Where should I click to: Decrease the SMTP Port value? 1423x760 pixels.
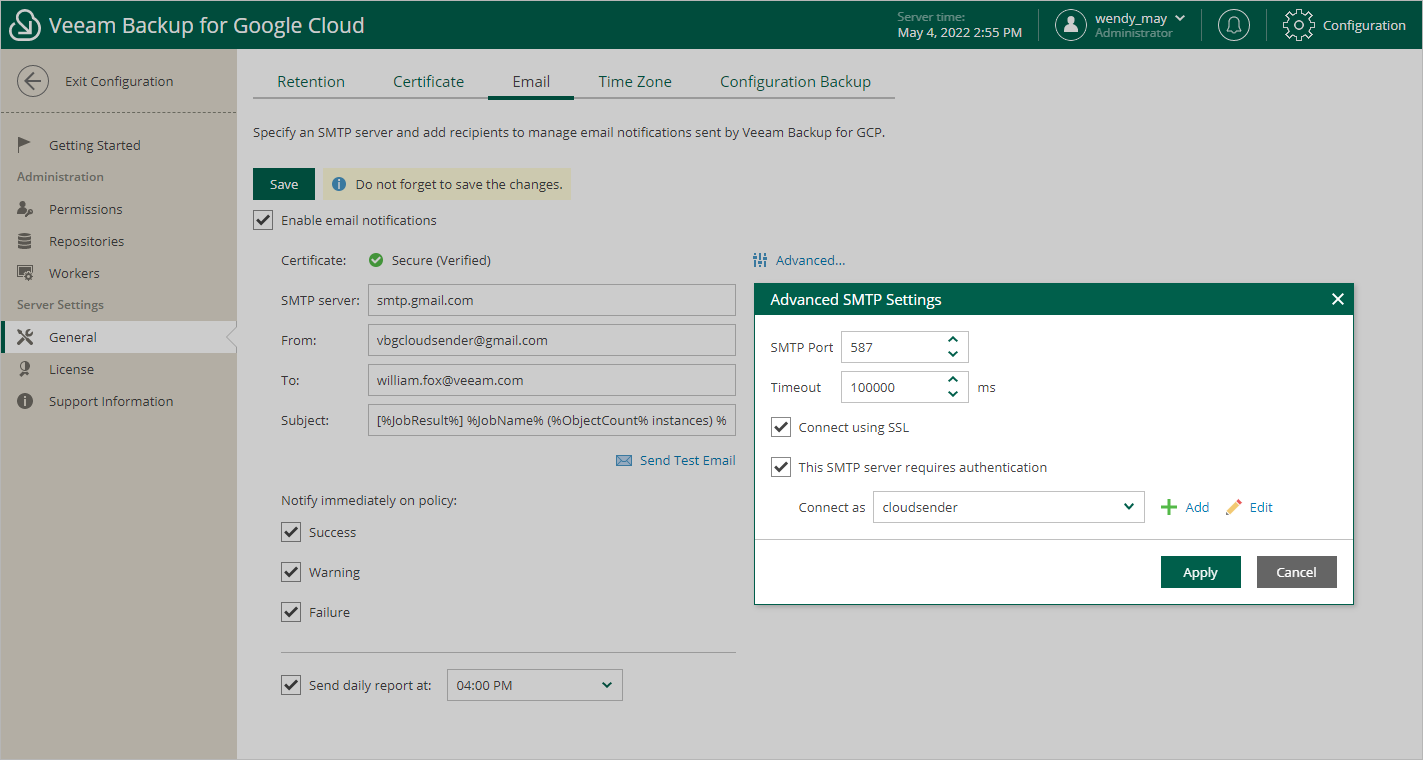click(953, 354)
